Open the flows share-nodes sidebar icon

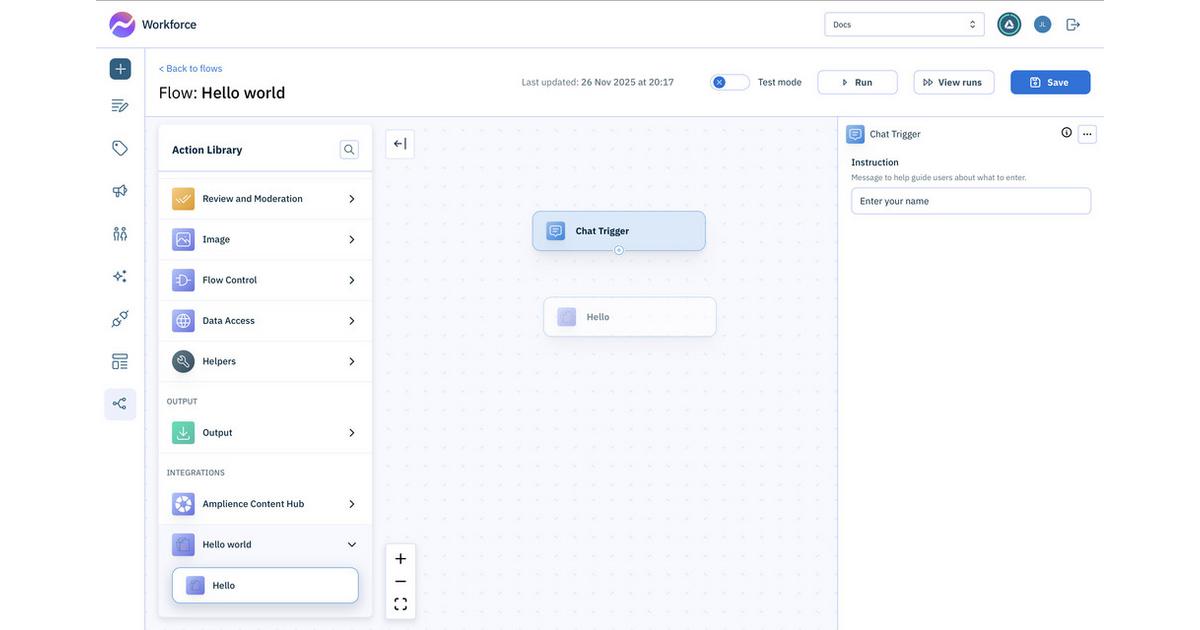pyautogui.click(x=120, y=404)
